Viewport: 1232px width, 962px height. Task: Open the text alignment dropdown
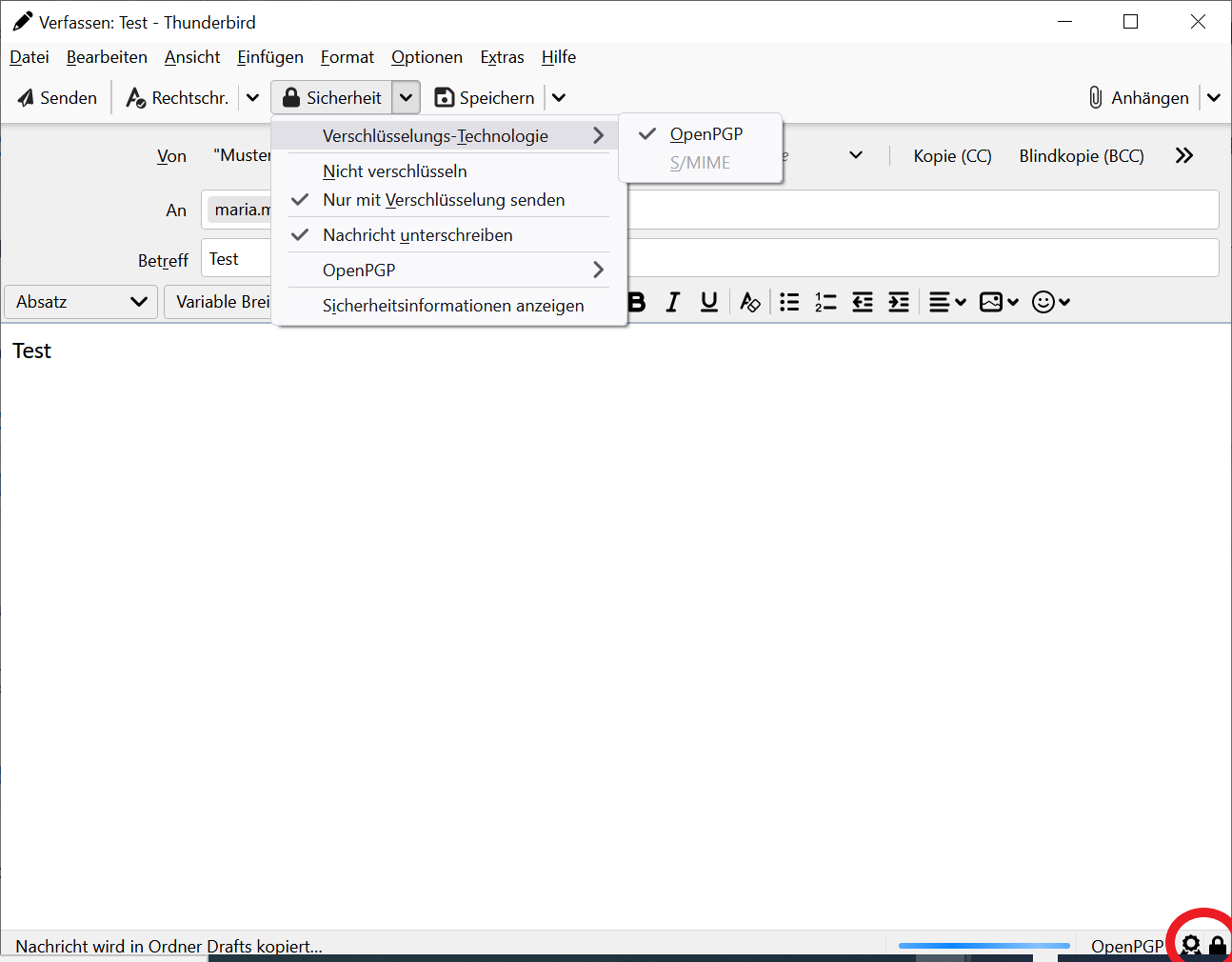[x=946, y=302]
